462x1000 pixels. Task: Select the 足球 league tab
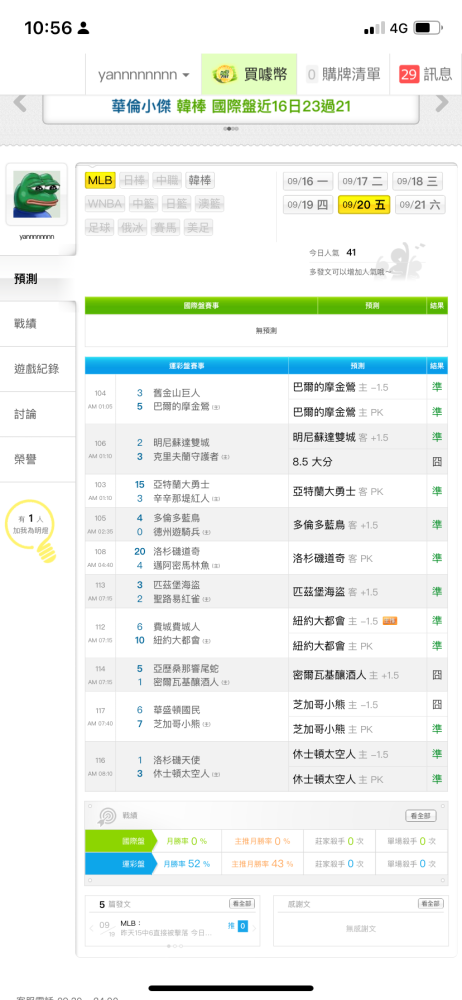point(100,227)
